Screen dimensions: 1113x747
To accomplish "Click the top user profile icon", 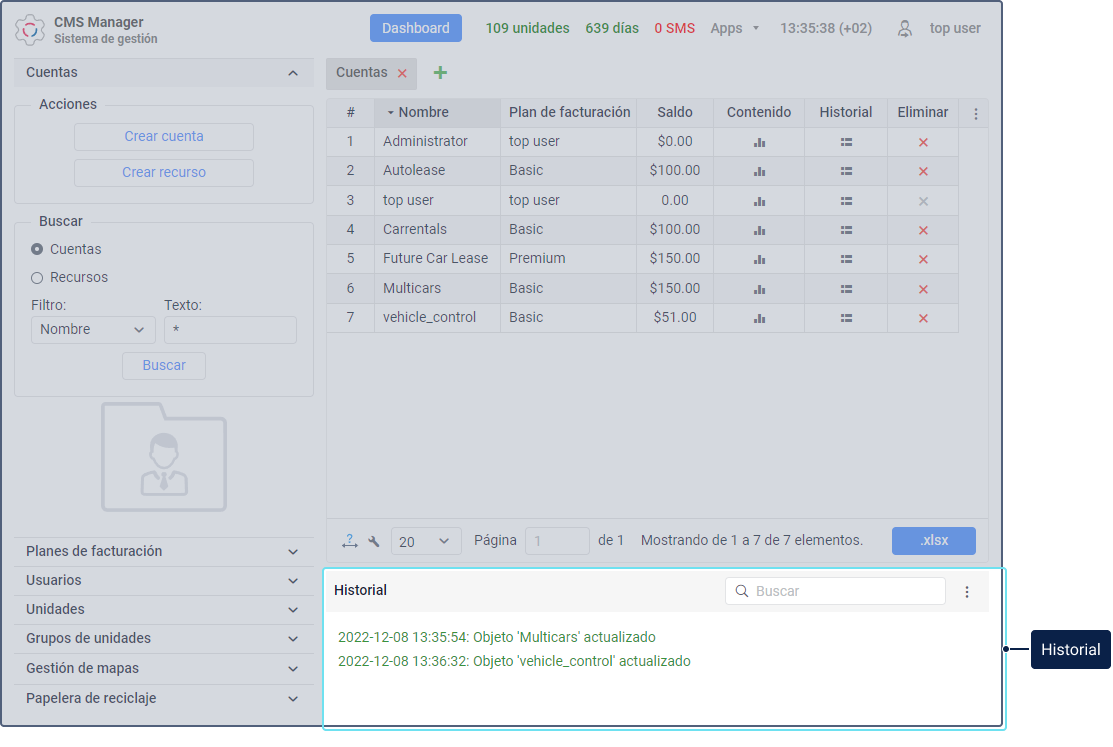I will [x=904, y=28].
